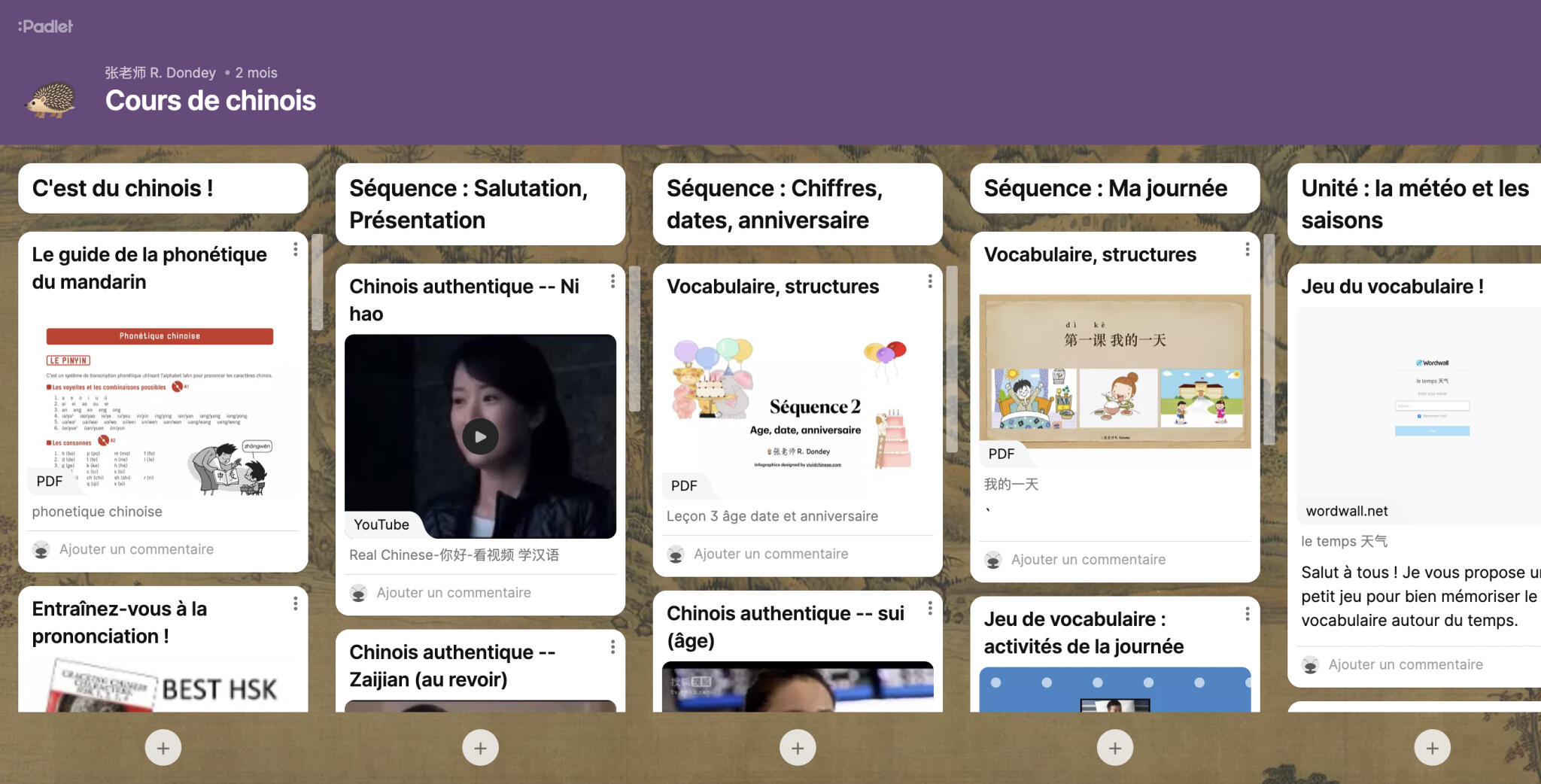Open options menu for Chinois authentique Ni hao post
Viewport: 1541px width, 784px height.
pyautogui.click(x=612, y=281)
